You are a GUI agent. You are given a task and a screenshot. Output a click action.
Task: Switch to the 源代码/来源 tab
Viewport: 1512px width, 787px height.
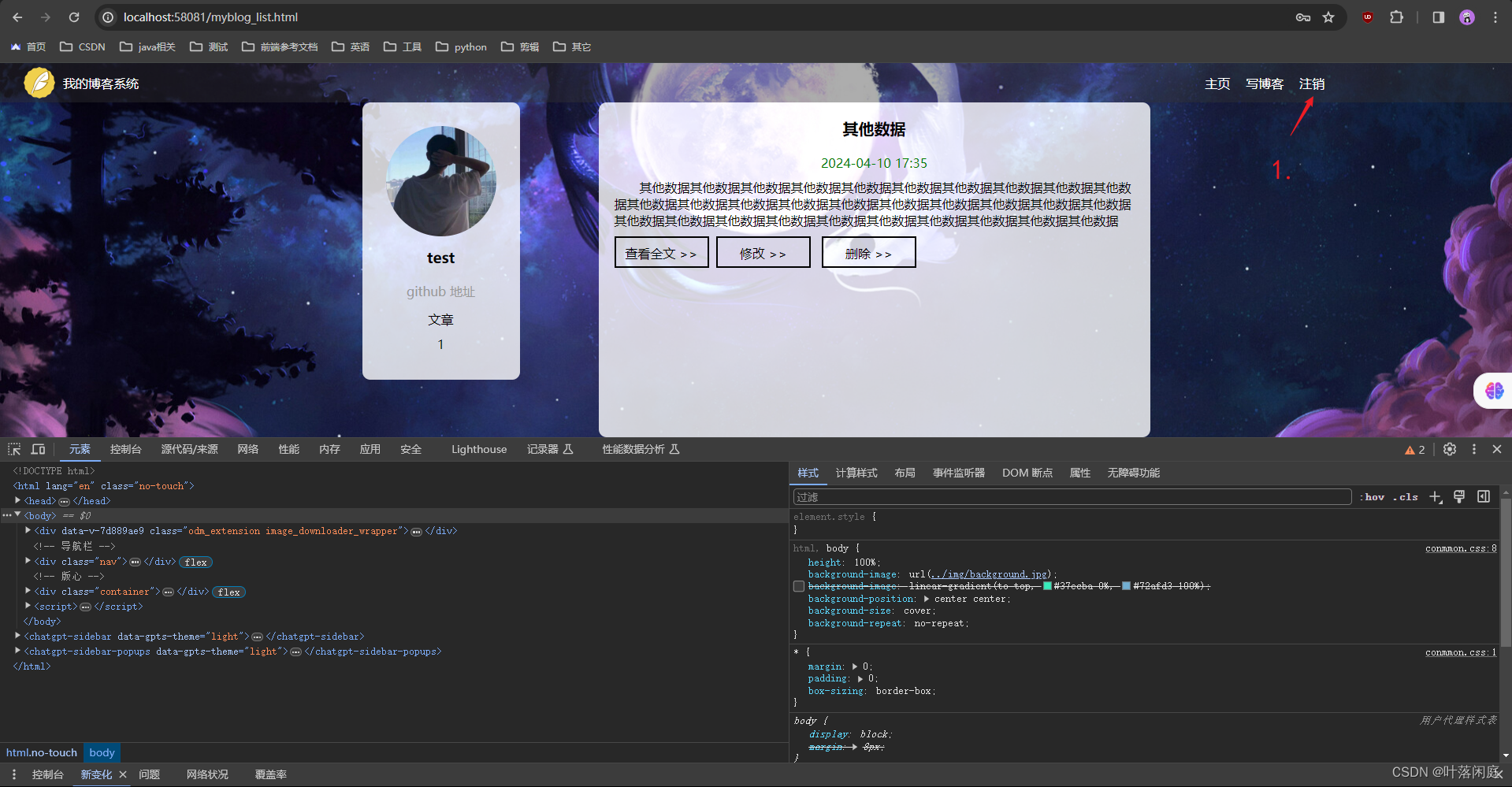click(190, 449)
